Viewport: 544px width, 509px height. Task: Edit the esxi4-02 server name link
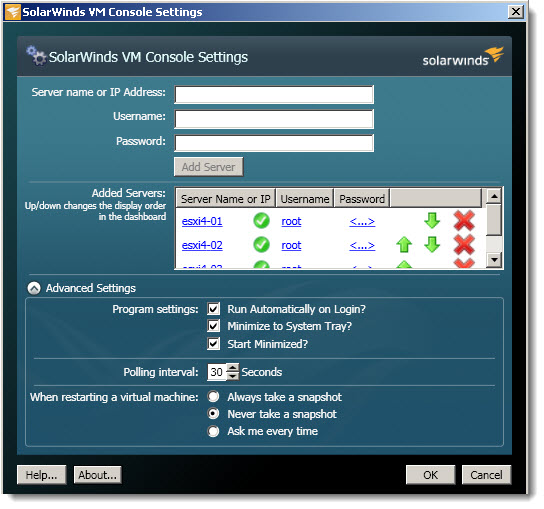click(202, 245)
